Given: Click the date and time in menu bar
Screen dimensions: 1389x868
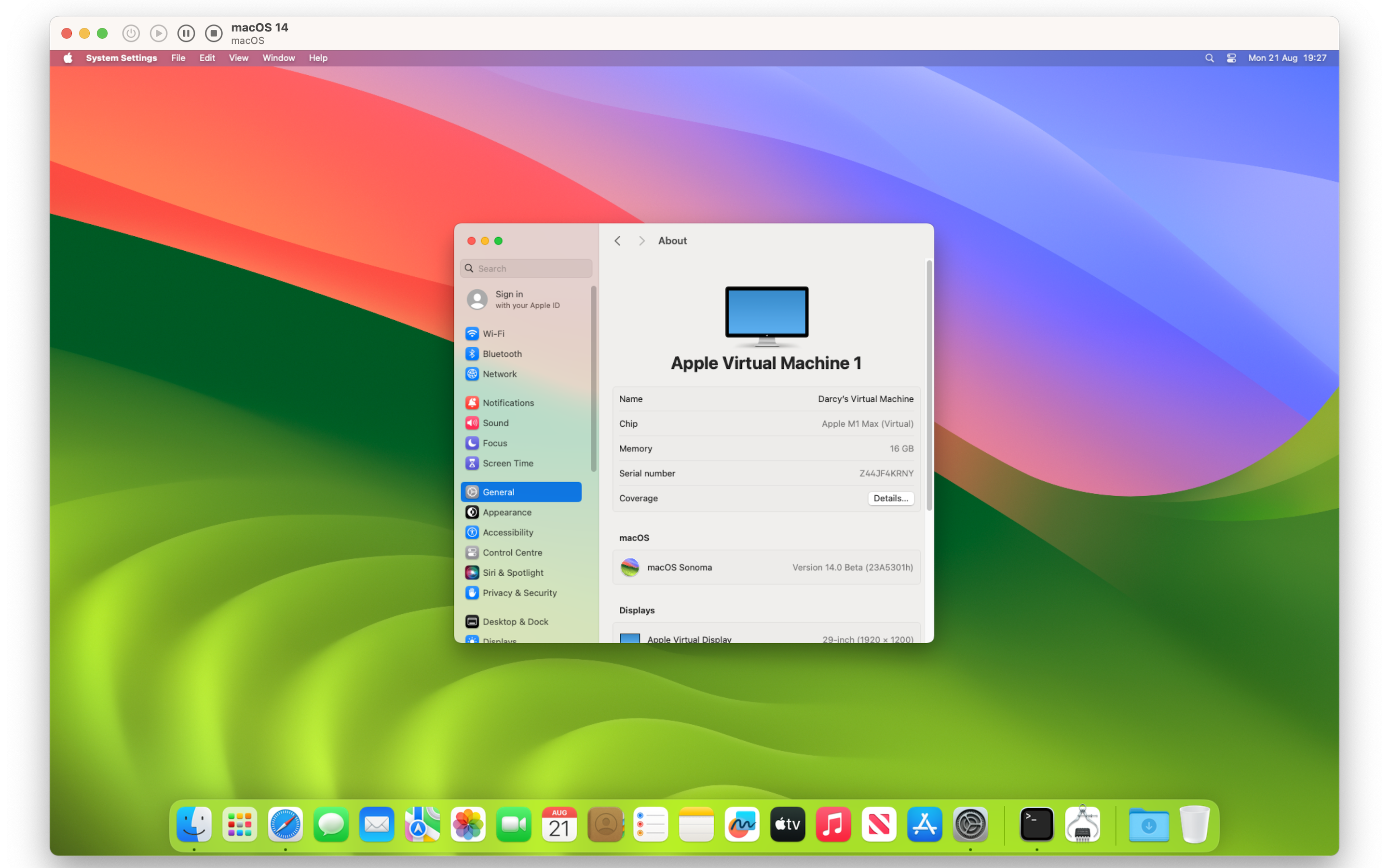Looking at the screenshot, I should [1287, 58].
